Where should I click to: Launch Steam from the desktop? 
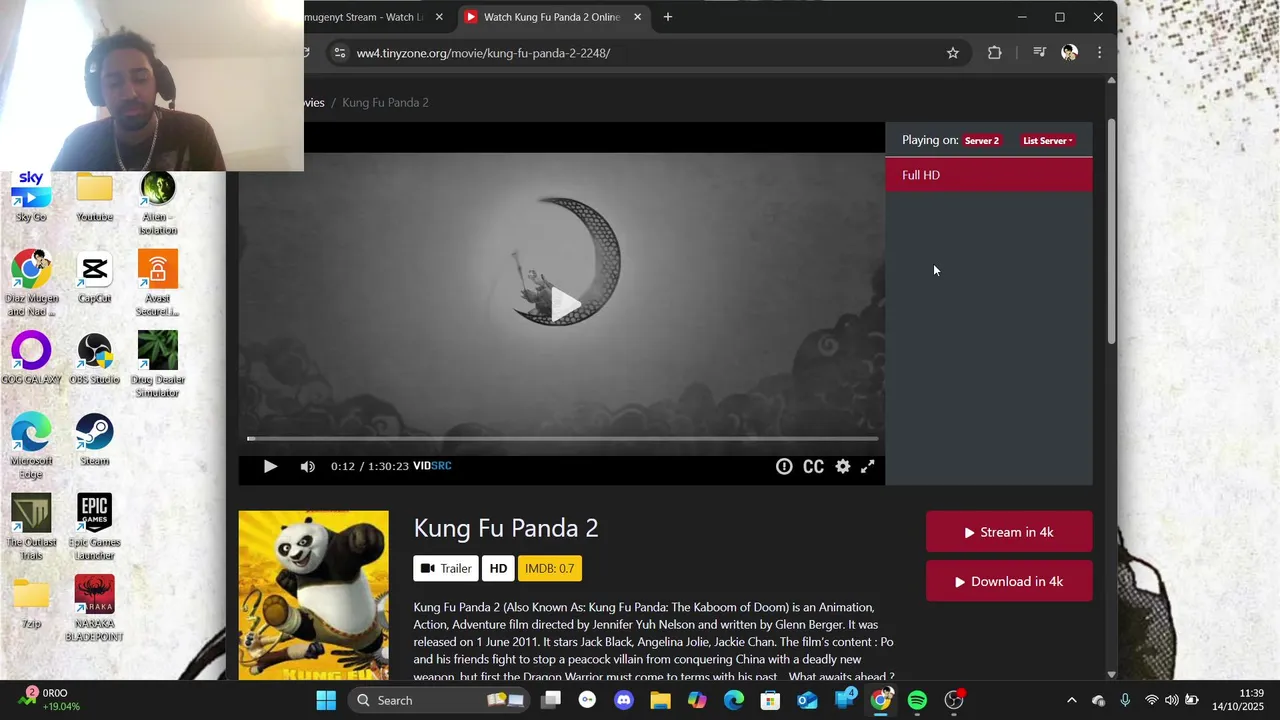click(94, 440)
